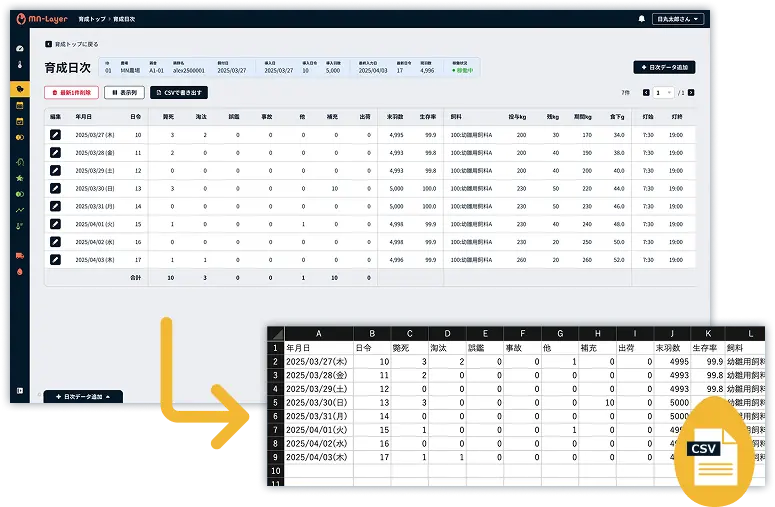Click 育成トップ in the breadcrumb
The height and width of the screenshot is (507, 775).
92,19
